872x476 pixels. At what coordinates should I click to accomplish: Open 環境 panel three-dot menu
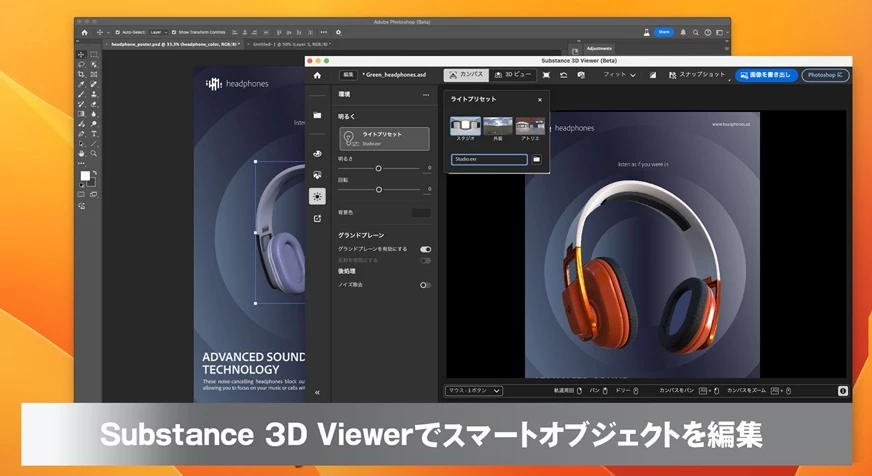426,95
